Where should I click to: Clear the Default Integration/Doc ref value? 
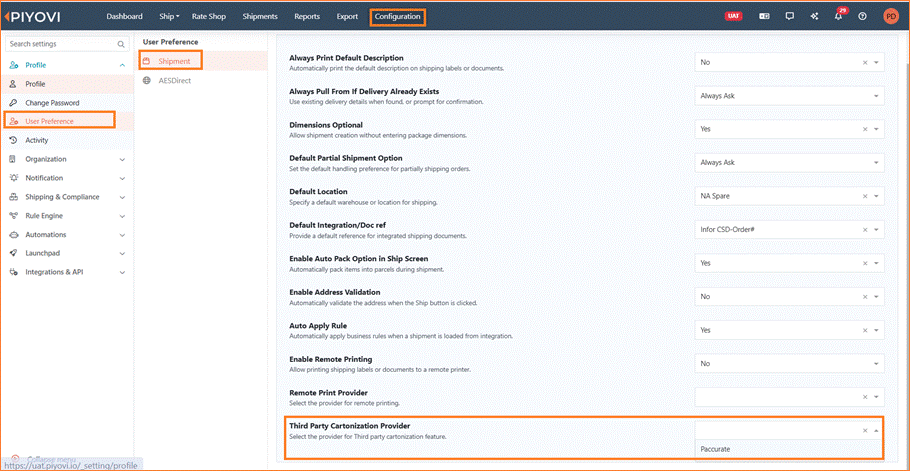[x=865, y=230]
